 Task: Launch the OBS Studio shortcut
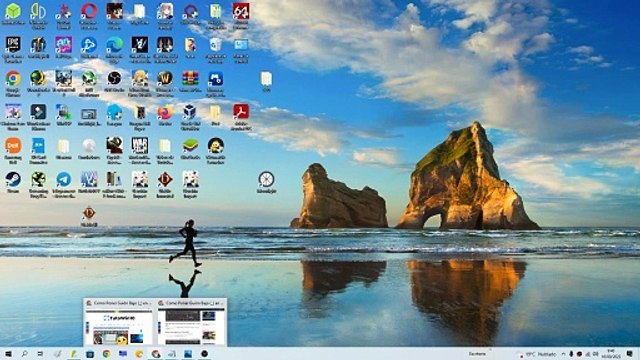click(114, 78)
